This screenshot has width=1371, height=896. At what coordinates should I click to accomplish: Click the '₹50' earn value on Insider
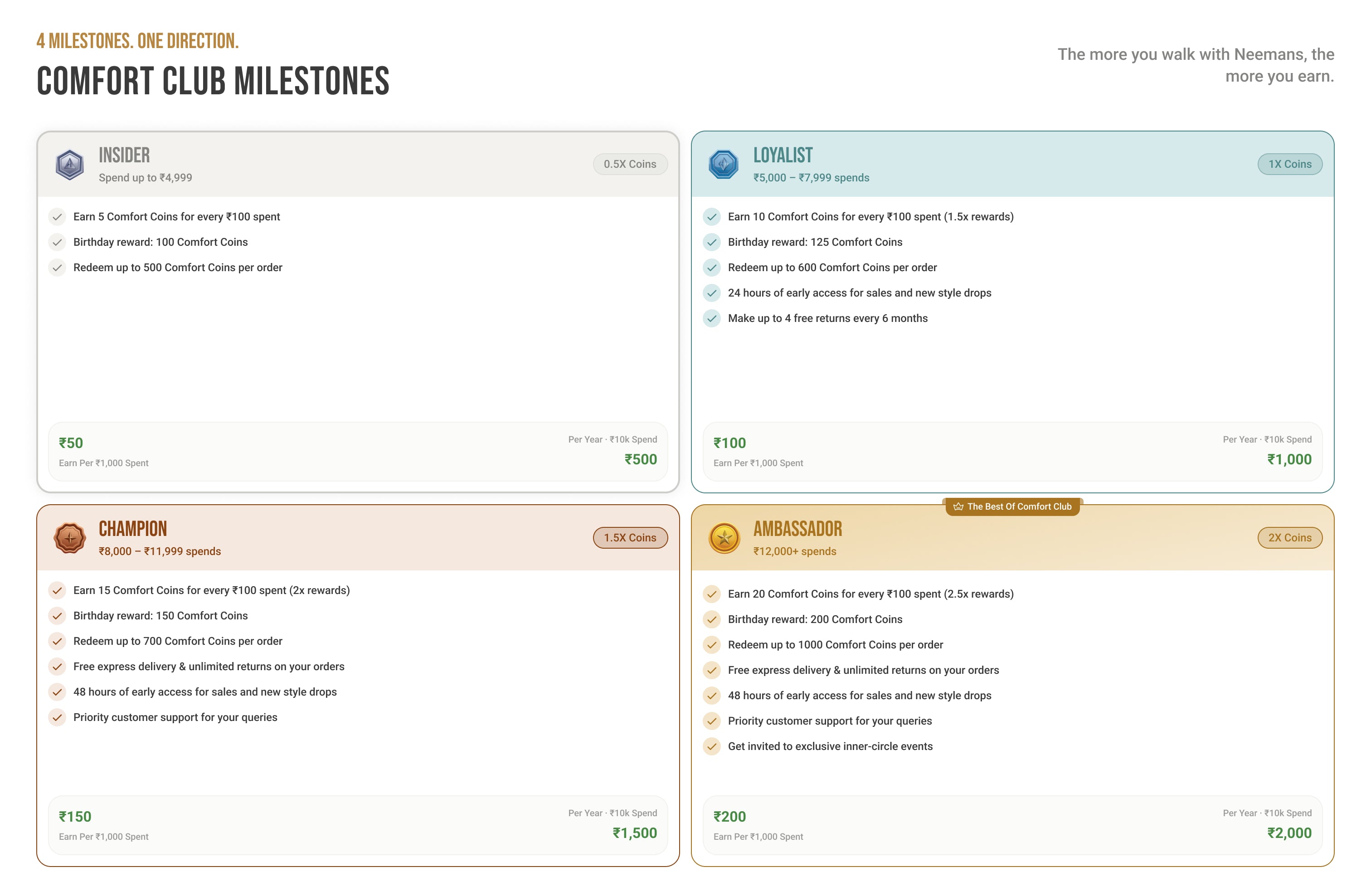[71, 443]
